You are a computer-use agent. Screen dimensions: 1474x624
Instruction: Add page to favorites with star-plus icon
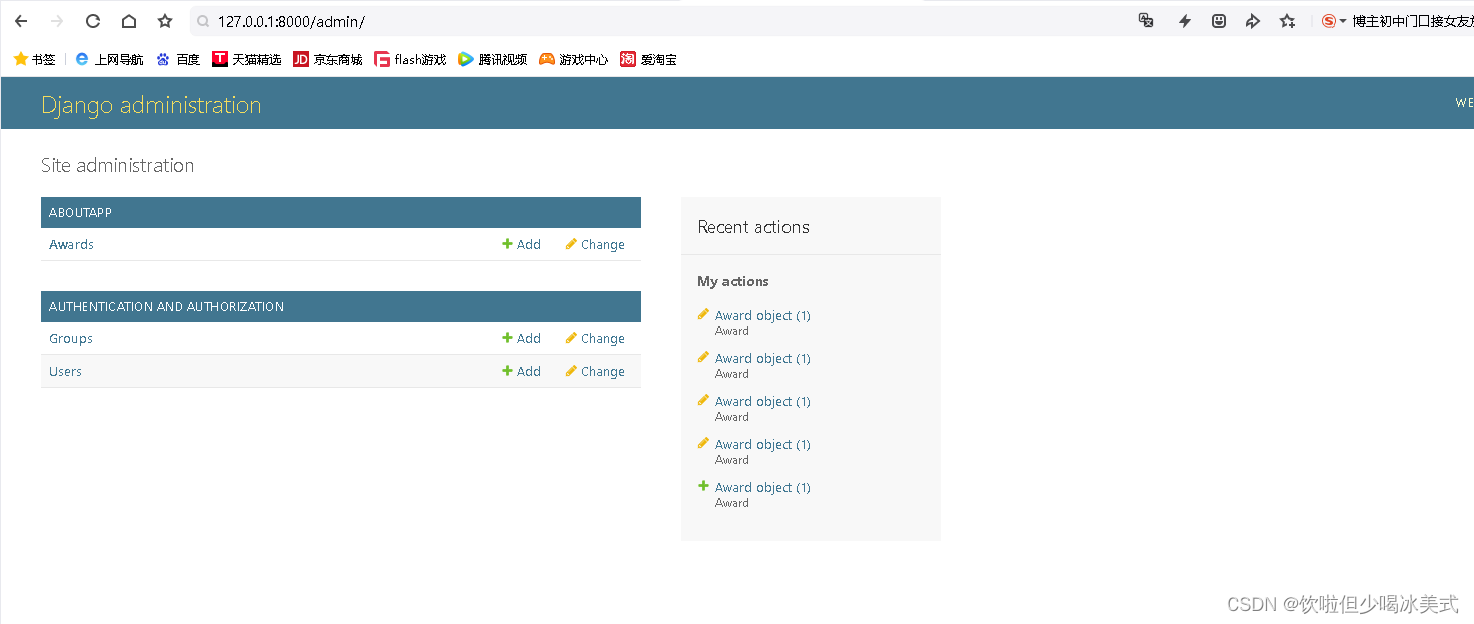(x=1288, y=21)
